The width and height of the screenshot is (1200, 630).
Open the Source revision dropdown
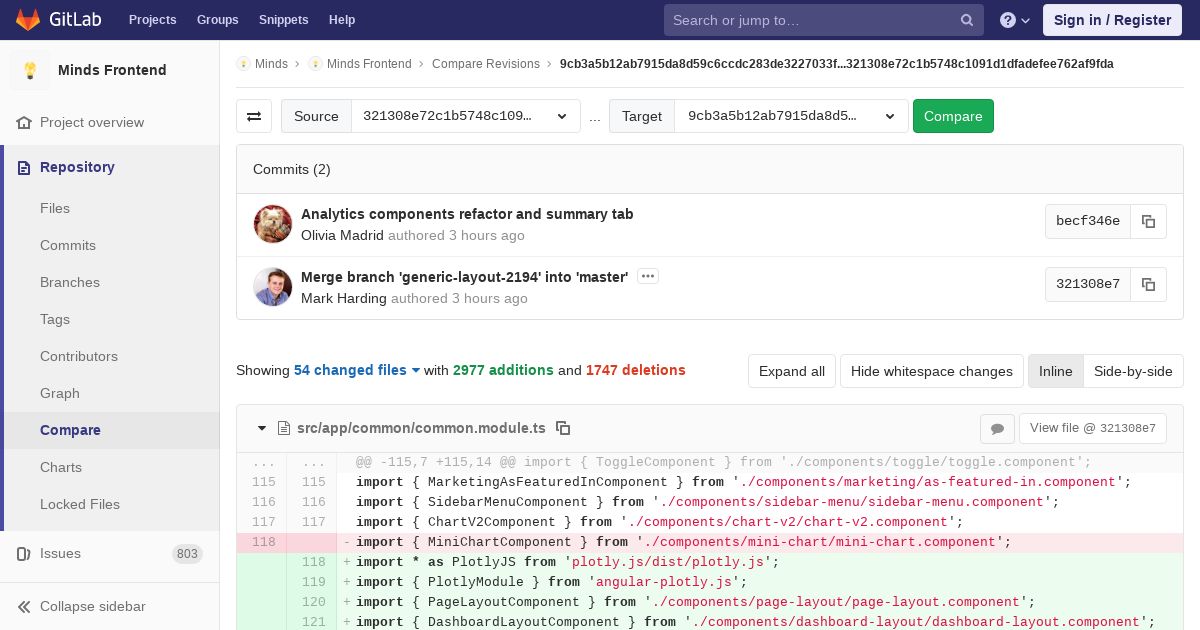(x=465, y=116)
